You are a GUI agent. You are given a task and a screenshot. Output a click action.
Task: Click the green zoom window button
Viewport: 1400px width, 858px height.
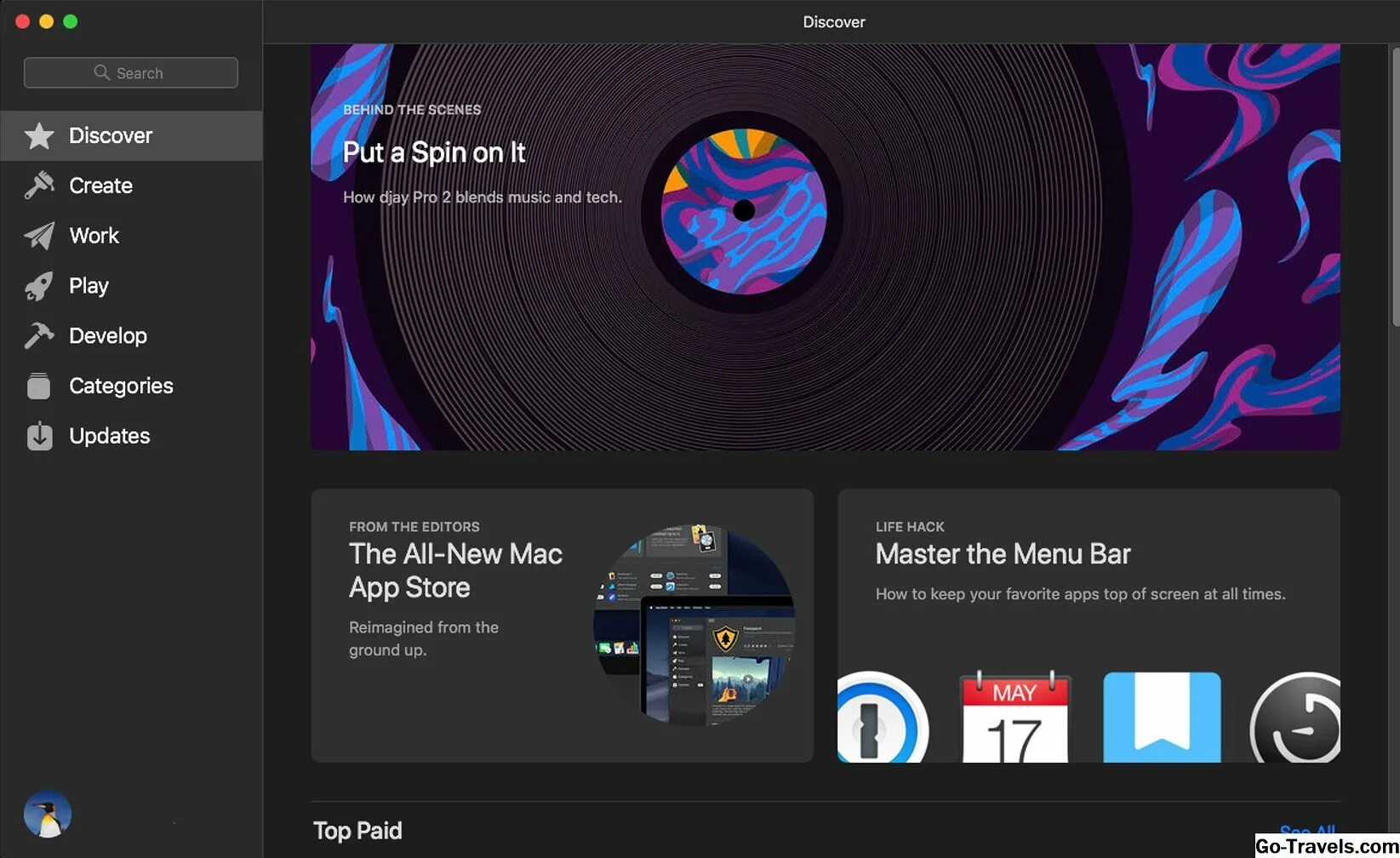click(71, 21)
